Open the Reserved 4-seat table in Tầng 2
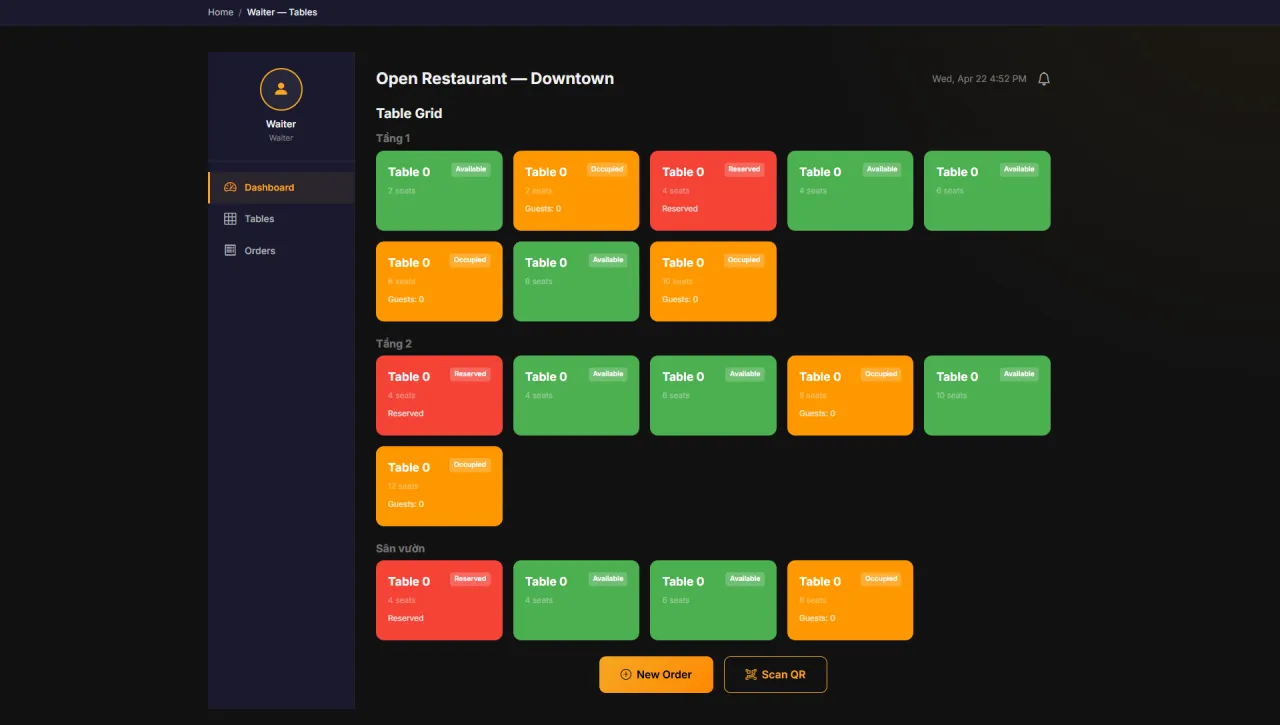 point(439,395)
